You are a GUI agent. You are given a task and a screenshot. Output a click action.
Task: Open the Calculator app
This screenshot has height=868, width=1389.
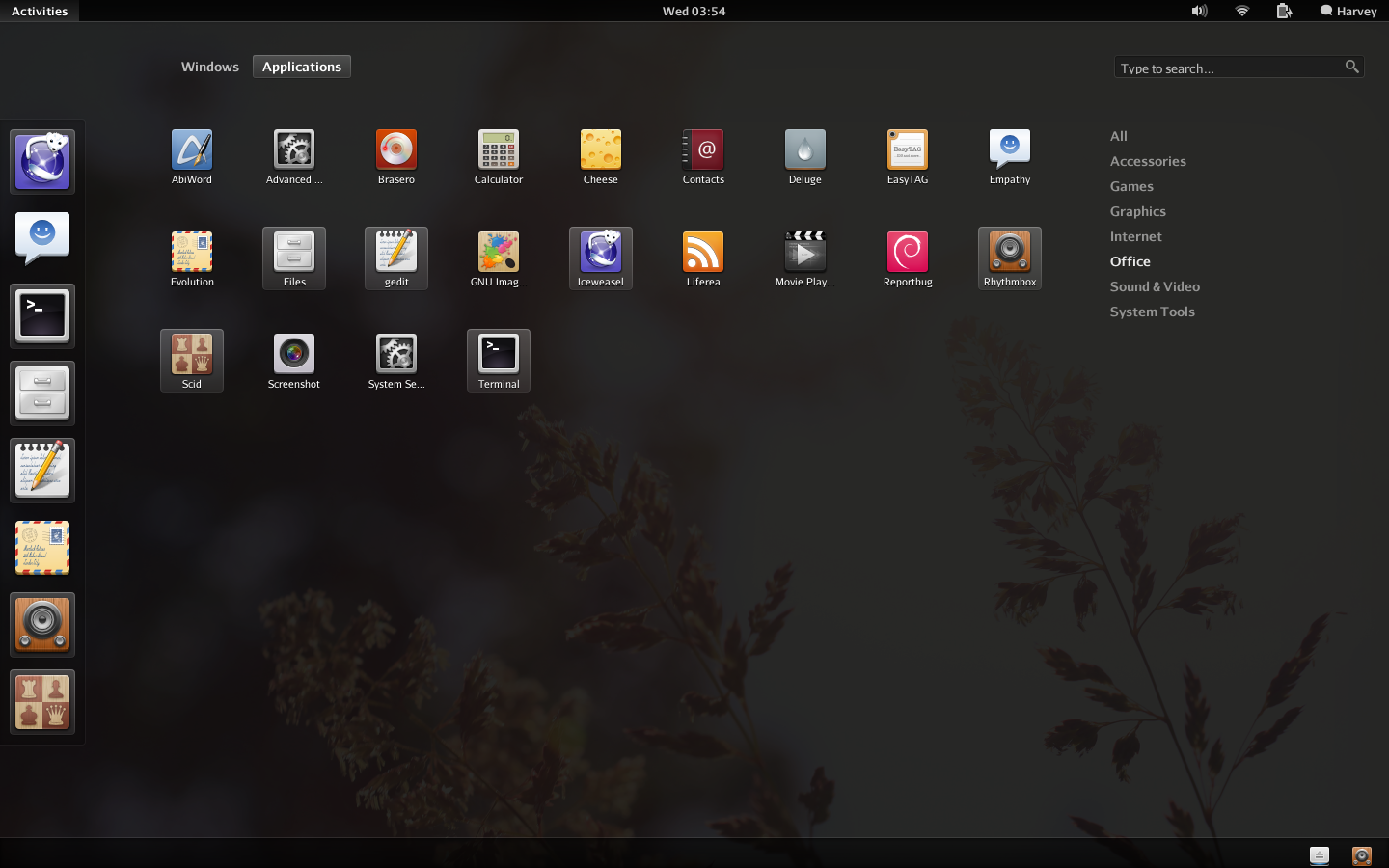[499, 156]
